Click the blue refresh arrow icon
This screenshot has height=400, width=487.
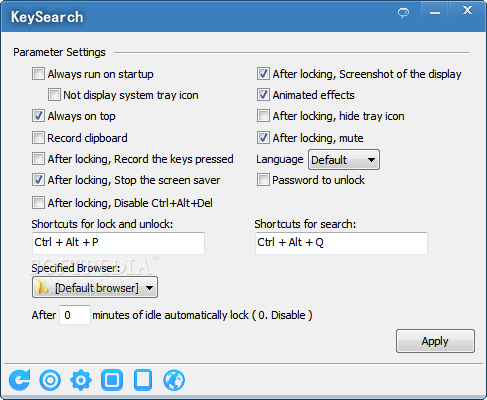tap(20, 380)
